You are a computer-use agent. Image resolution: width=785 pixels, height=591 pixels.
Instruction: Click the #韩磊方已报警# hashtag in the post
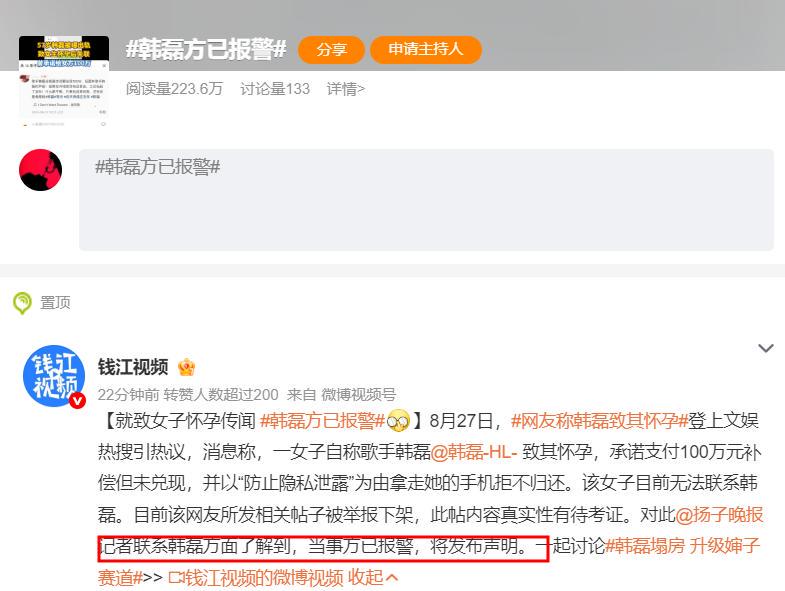click(x=322, y=421)
